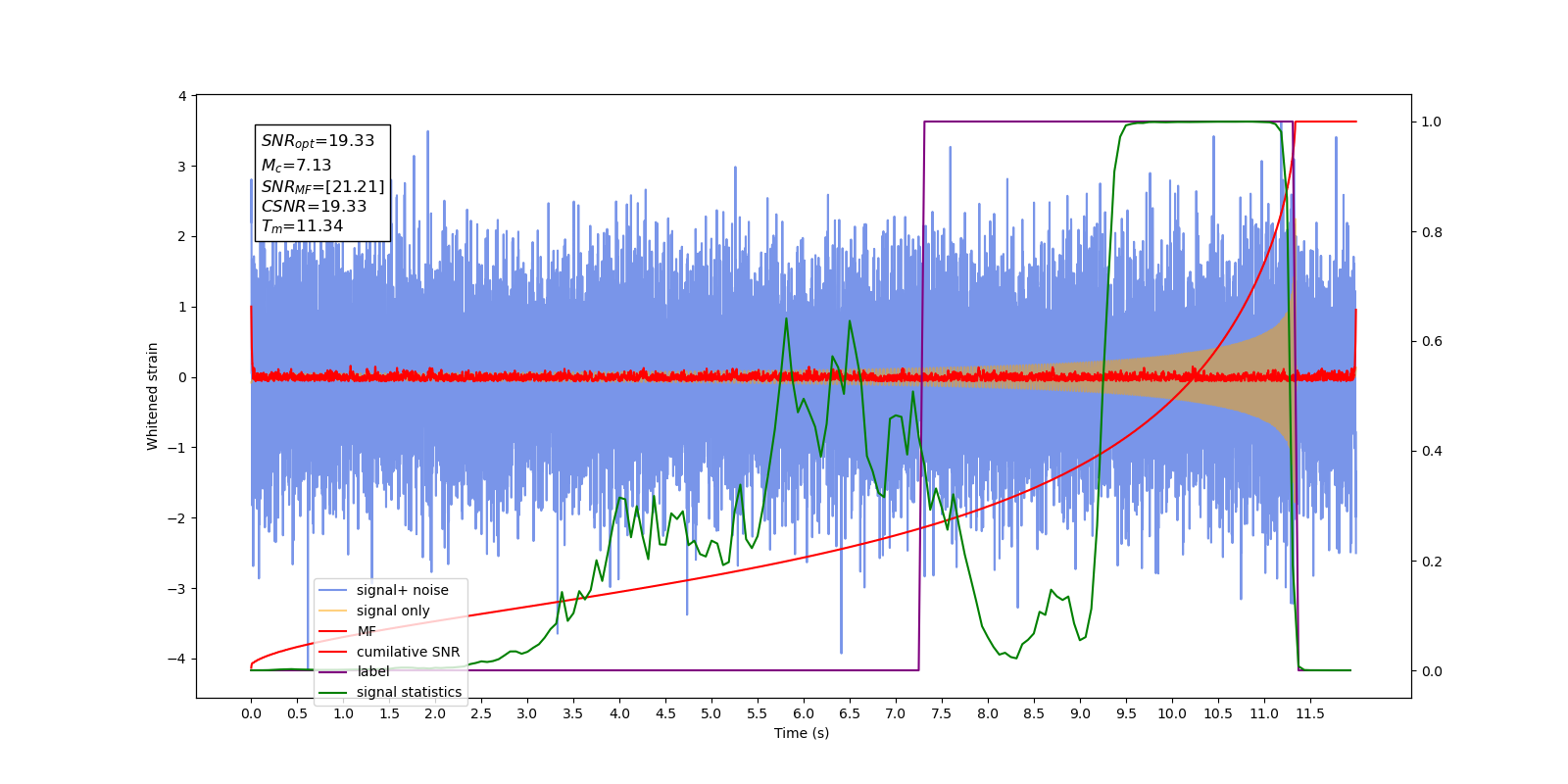Click the right y-axis tick label 0.6
1568x784 pixels.
pos(1432,341)
